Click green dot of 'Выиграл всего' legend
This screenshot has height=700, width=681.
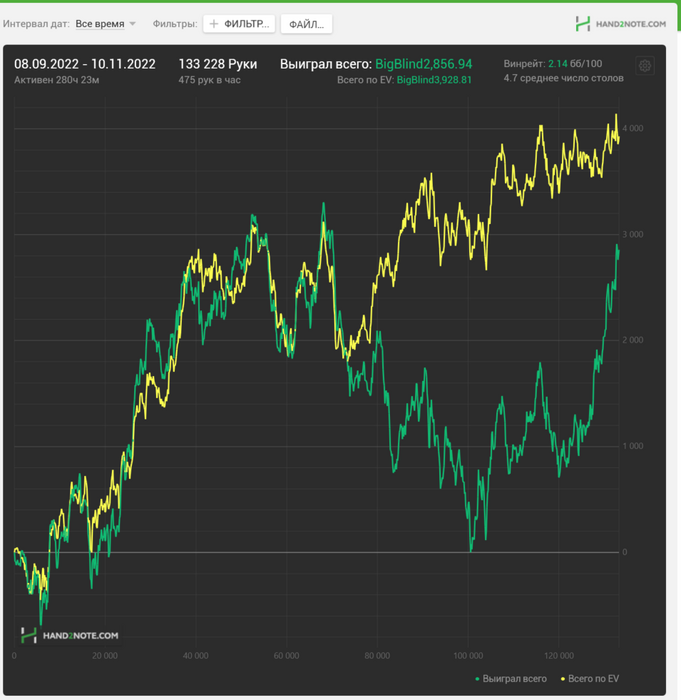[476, 680]
